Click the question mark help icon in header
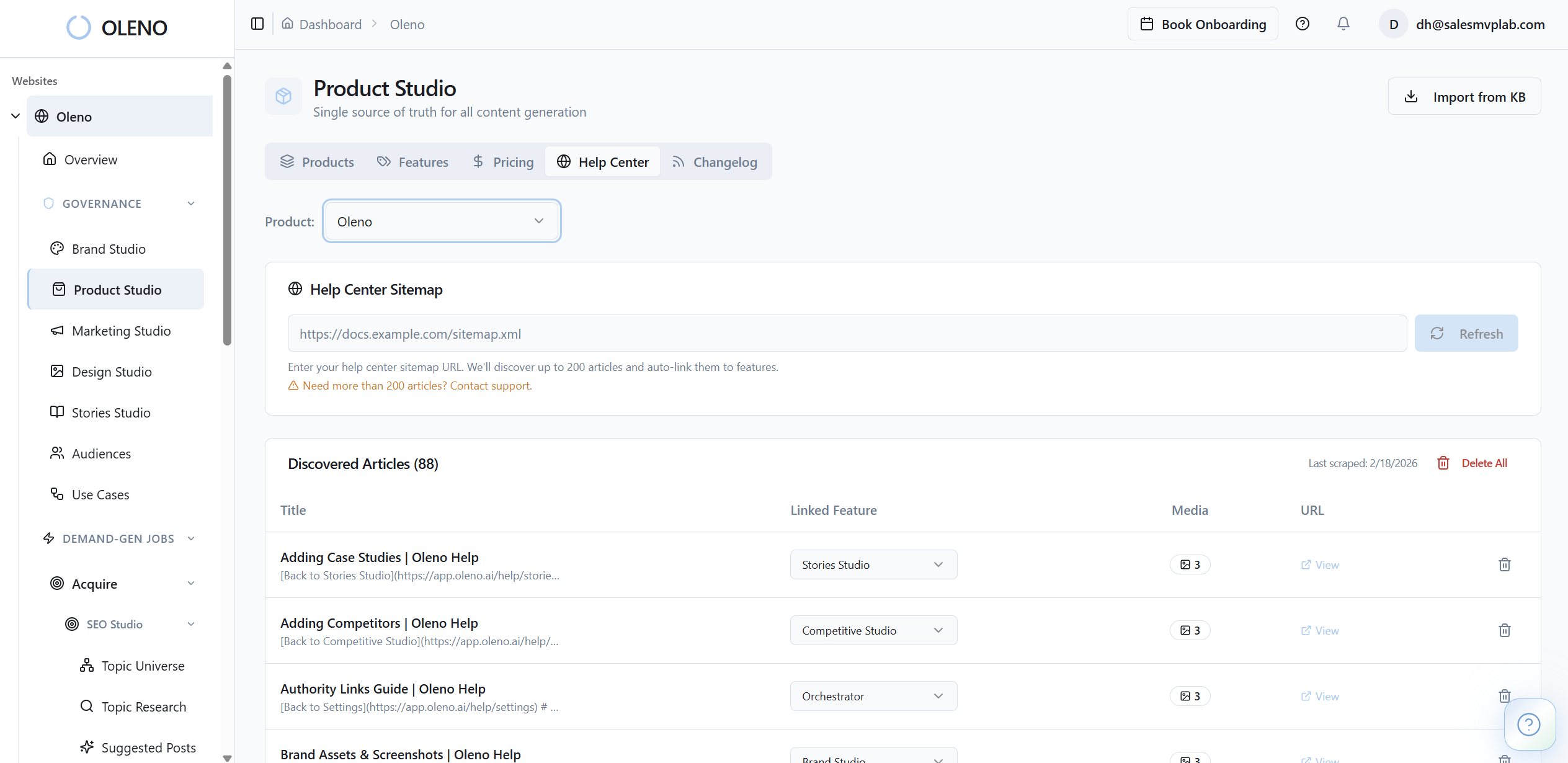Viewport: 1568px width, 763px height. 1303,24
